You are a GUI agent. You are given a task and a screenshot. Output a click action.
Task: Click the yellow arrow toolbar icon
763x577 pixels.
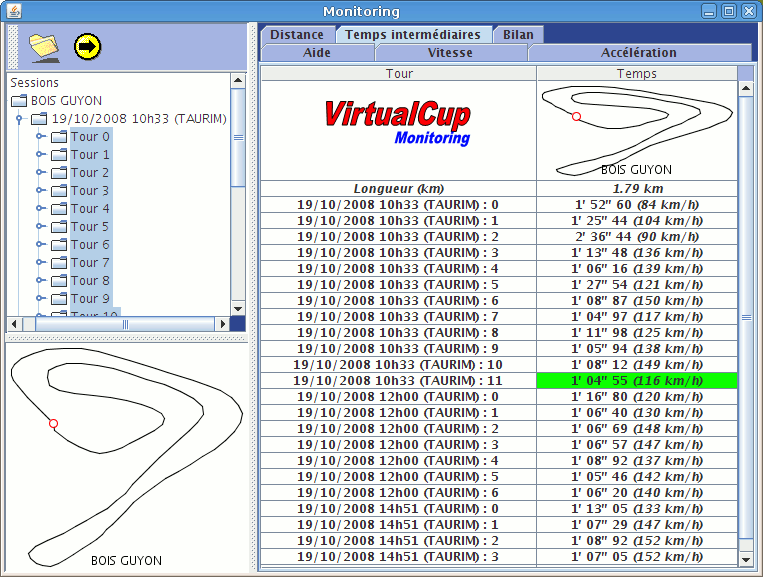[88, 46]
